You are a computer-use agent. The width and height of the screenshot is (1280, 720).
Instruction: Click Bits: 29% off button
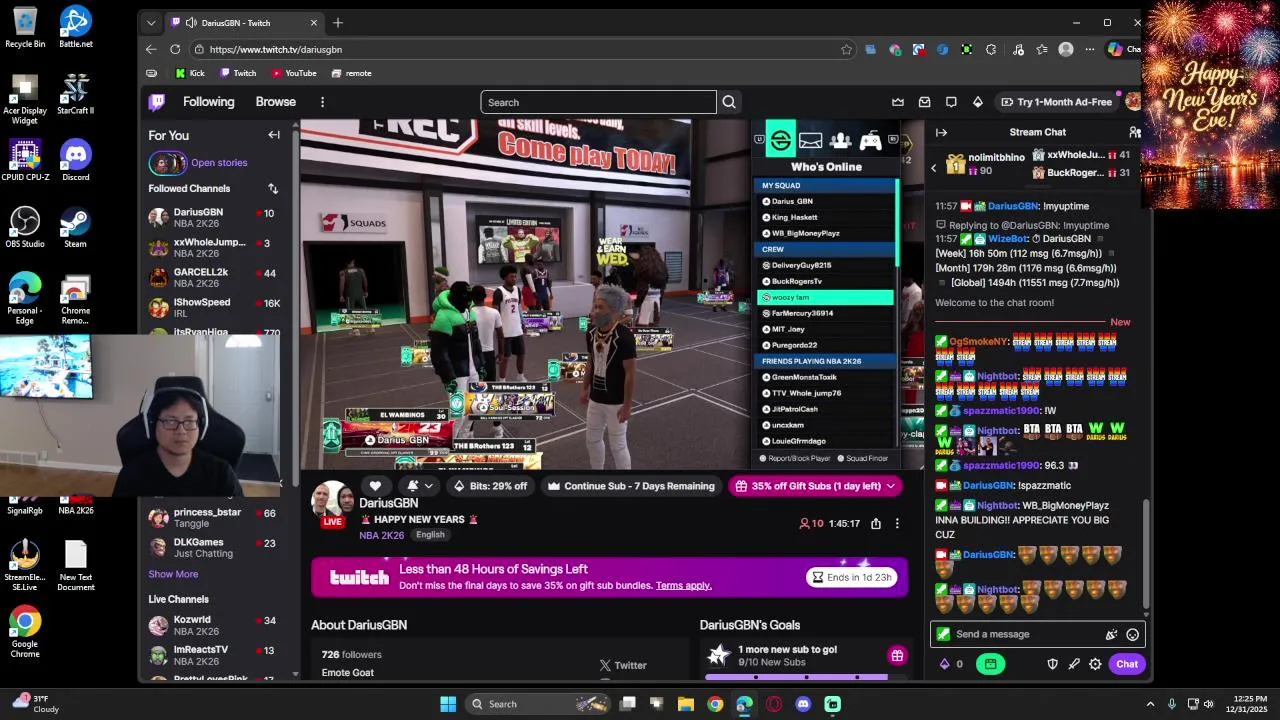pyautogui.click(x=490, y=486)
